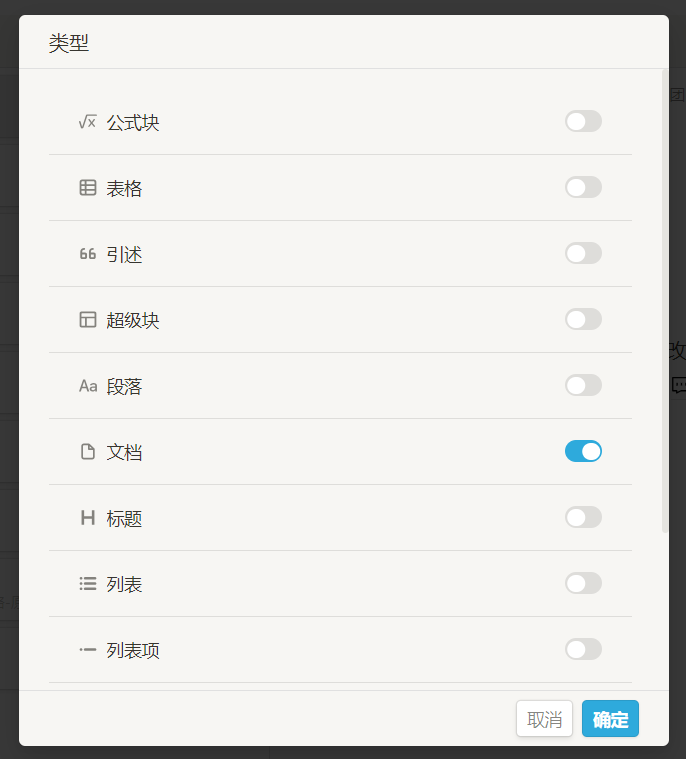
Task: Click the paragraph Aa icon
Action: coord(88,386)
